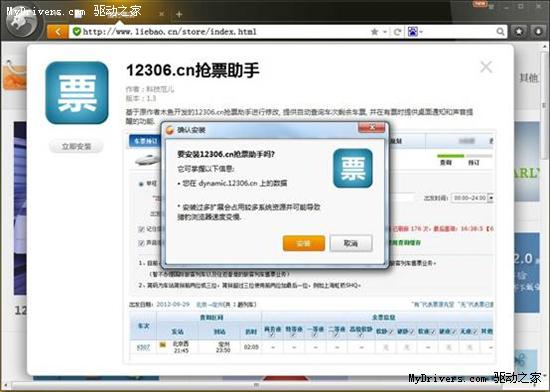The image size is (550, 392).
Task: Confirm with the orange install button in the dialog
Action: coord(304,243)
